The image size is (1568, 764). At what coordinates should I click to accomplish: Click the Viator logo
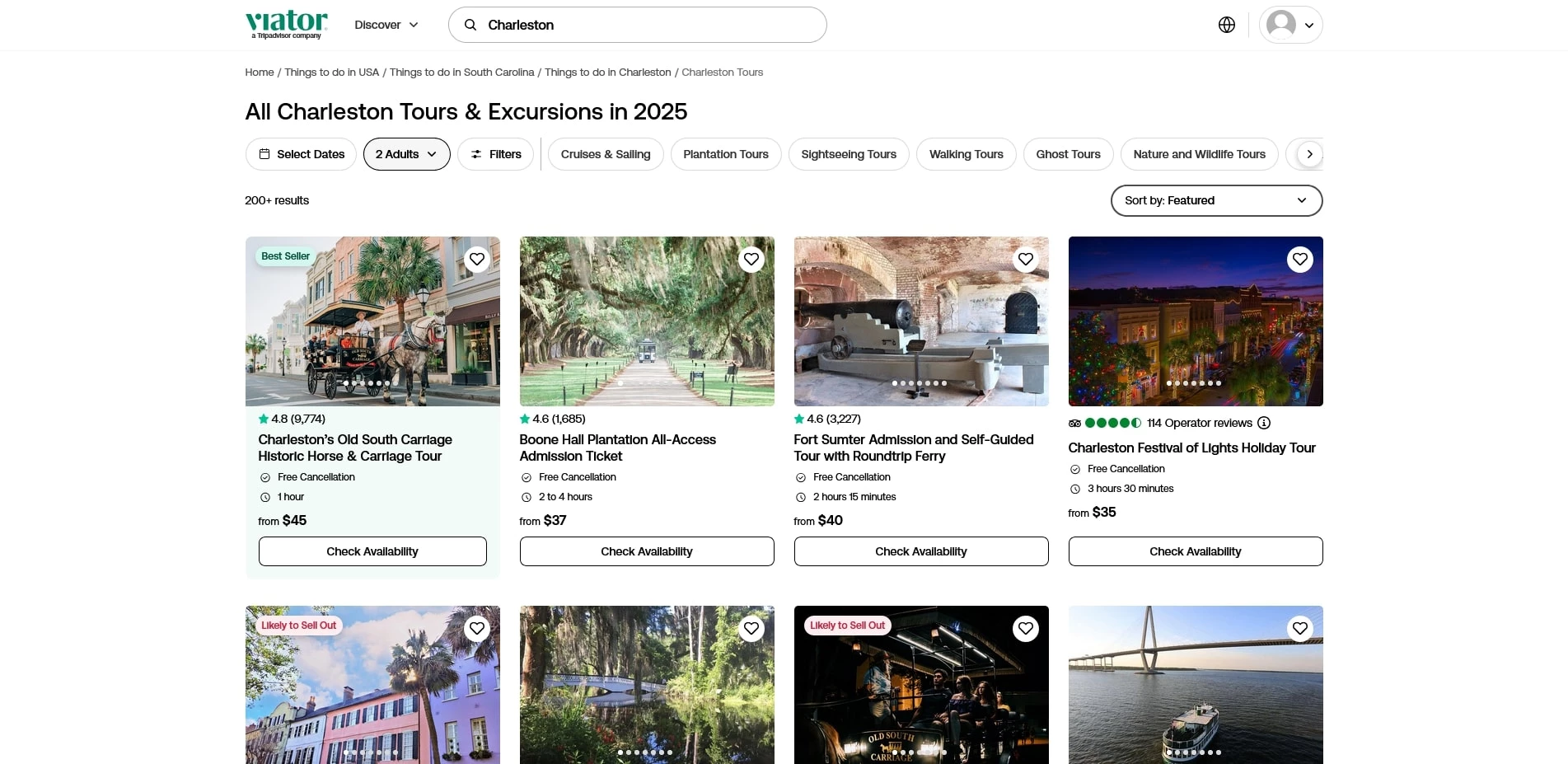tap(286, 24)
